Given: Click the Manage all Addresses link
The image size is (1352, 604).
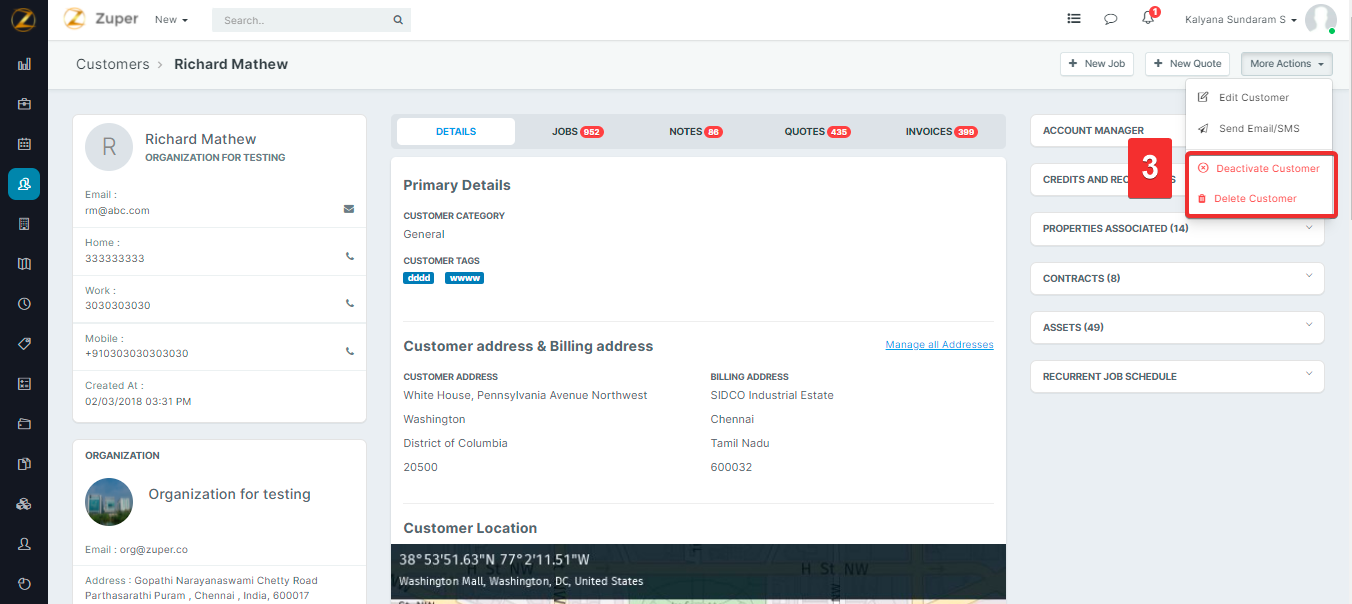Looking at the screenshot, I should pyautogui.click(x=939, y=345).
